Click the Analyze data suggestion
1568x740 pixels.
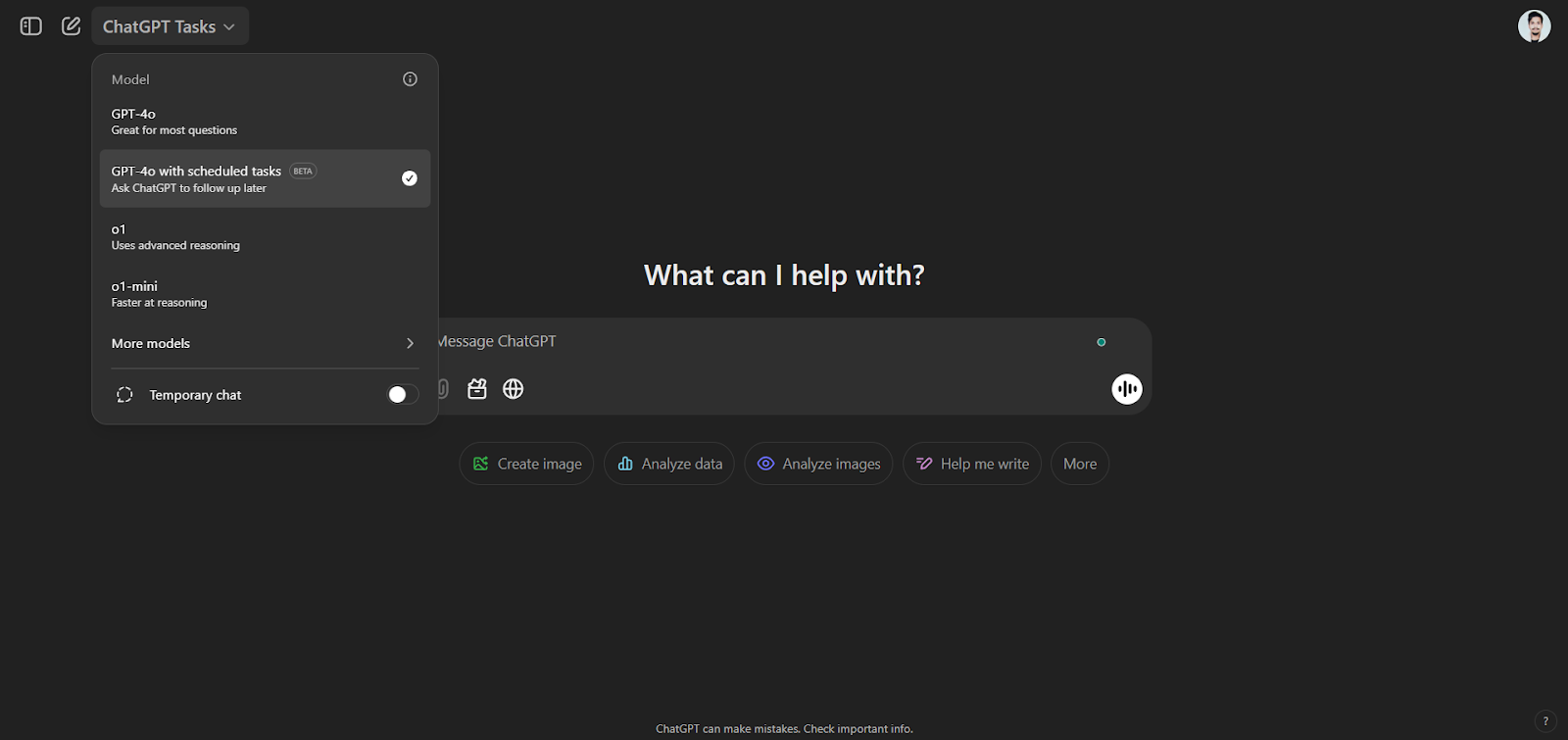669,464
